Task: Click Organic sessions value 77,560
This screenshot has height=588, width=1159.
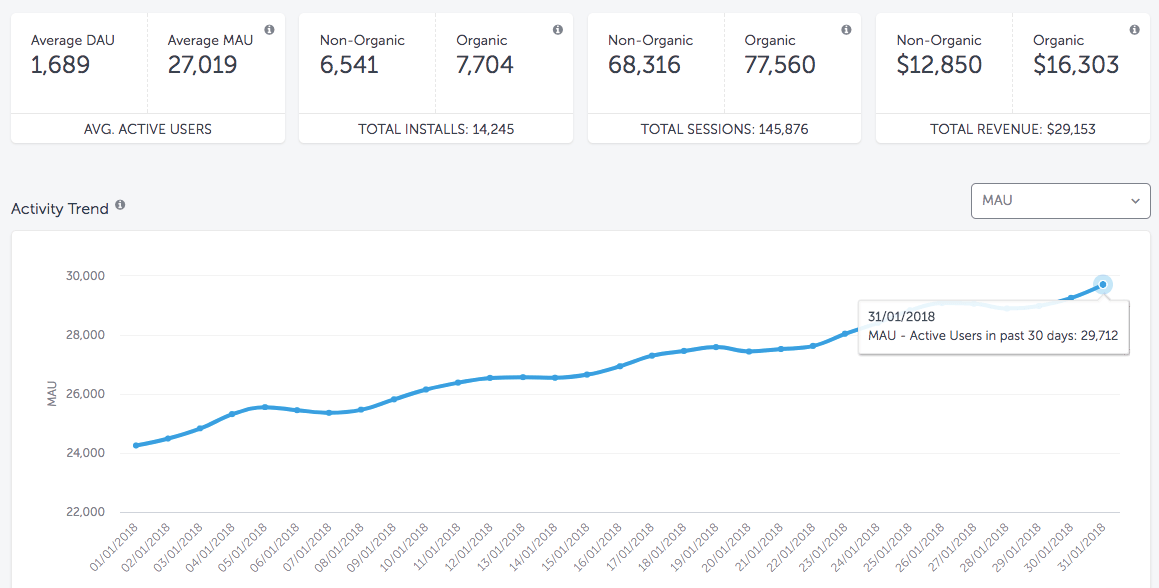Action: click(780, 65)
